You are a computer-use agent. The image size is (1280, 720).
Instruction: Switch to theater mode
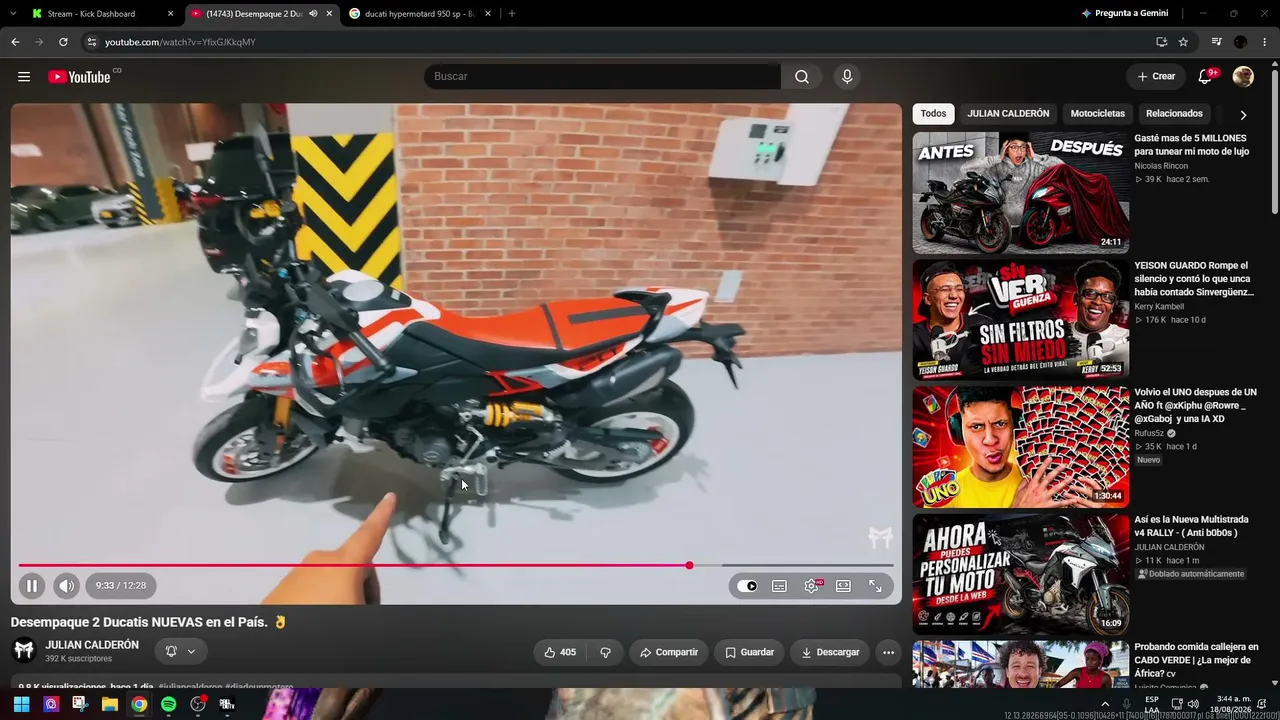point(843,586)
